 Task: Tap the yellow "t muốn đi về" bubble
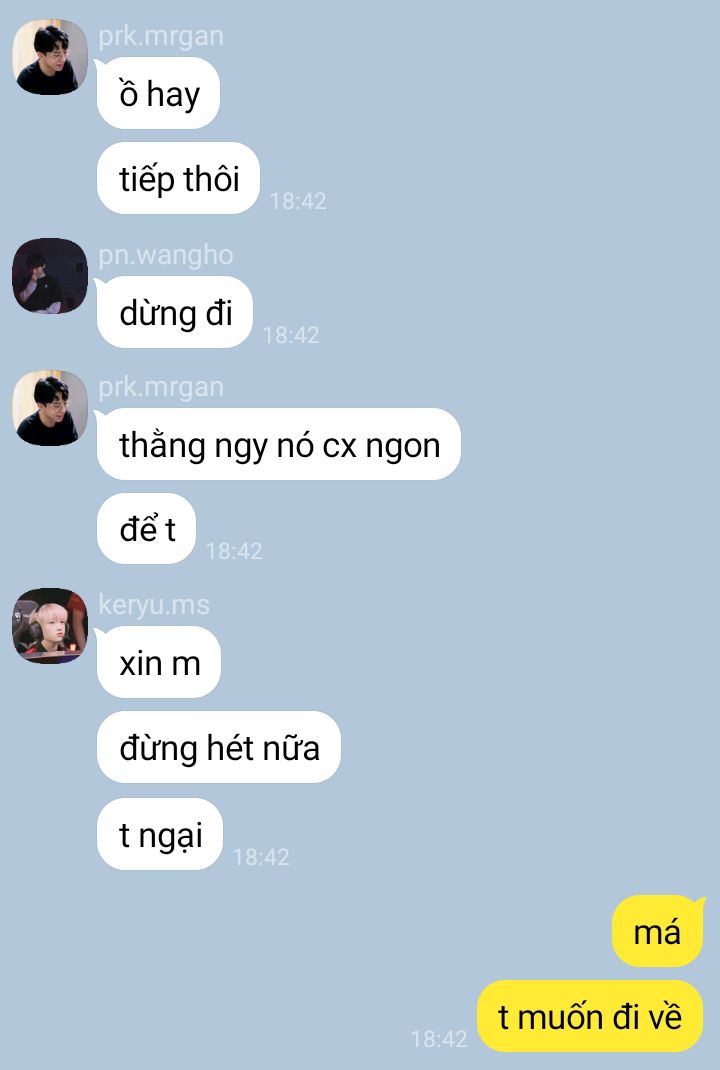[x=590, y=1016]
